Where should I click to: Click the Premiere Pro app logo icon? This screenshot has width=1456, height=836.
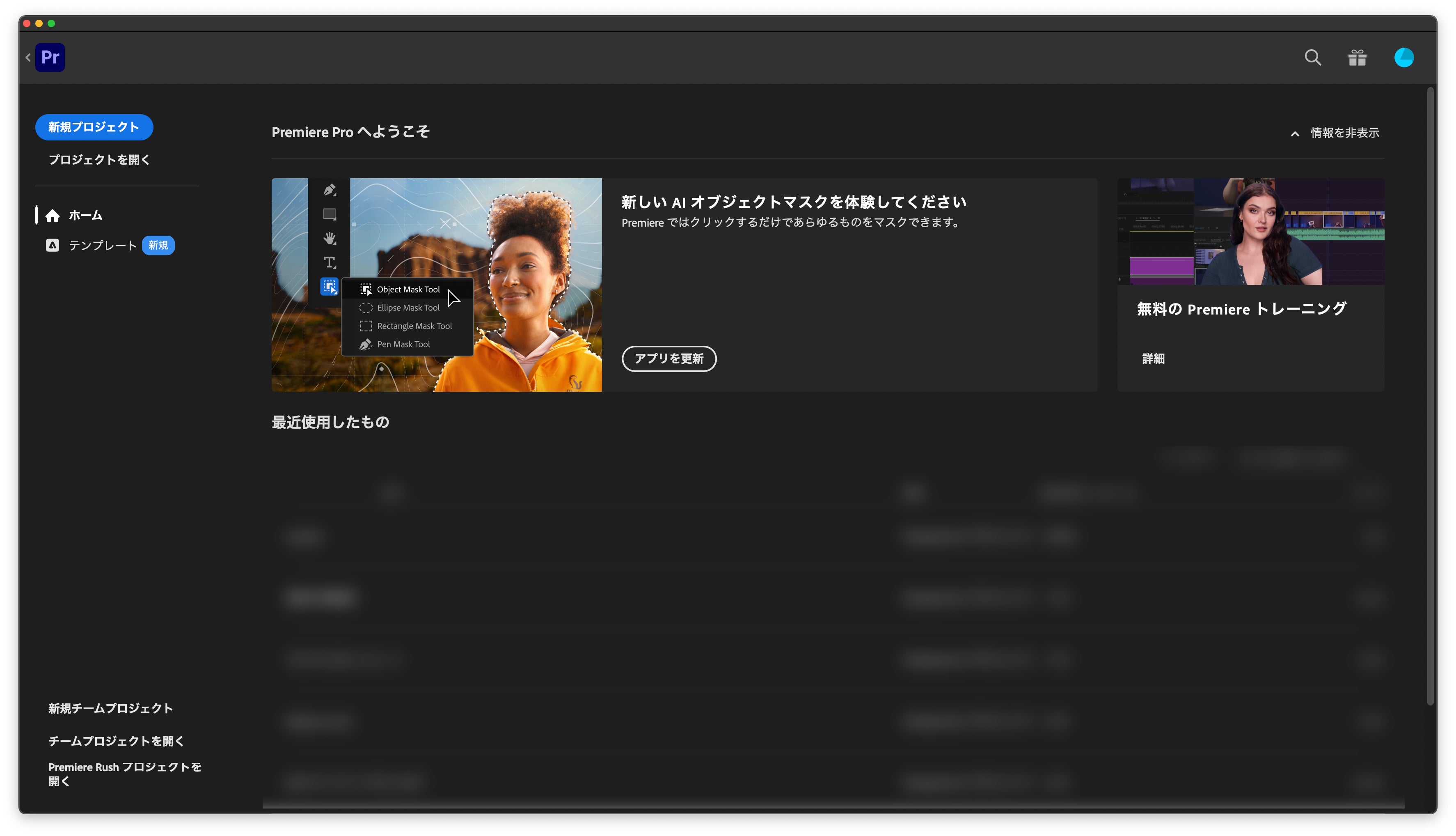[x=50, y=57]
